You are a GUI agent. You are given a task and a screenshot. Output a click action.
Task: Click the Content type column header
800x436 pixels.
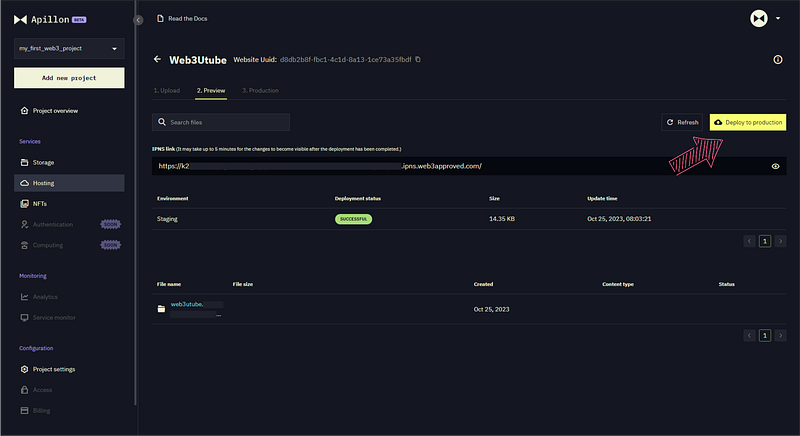tap(618, 284)
